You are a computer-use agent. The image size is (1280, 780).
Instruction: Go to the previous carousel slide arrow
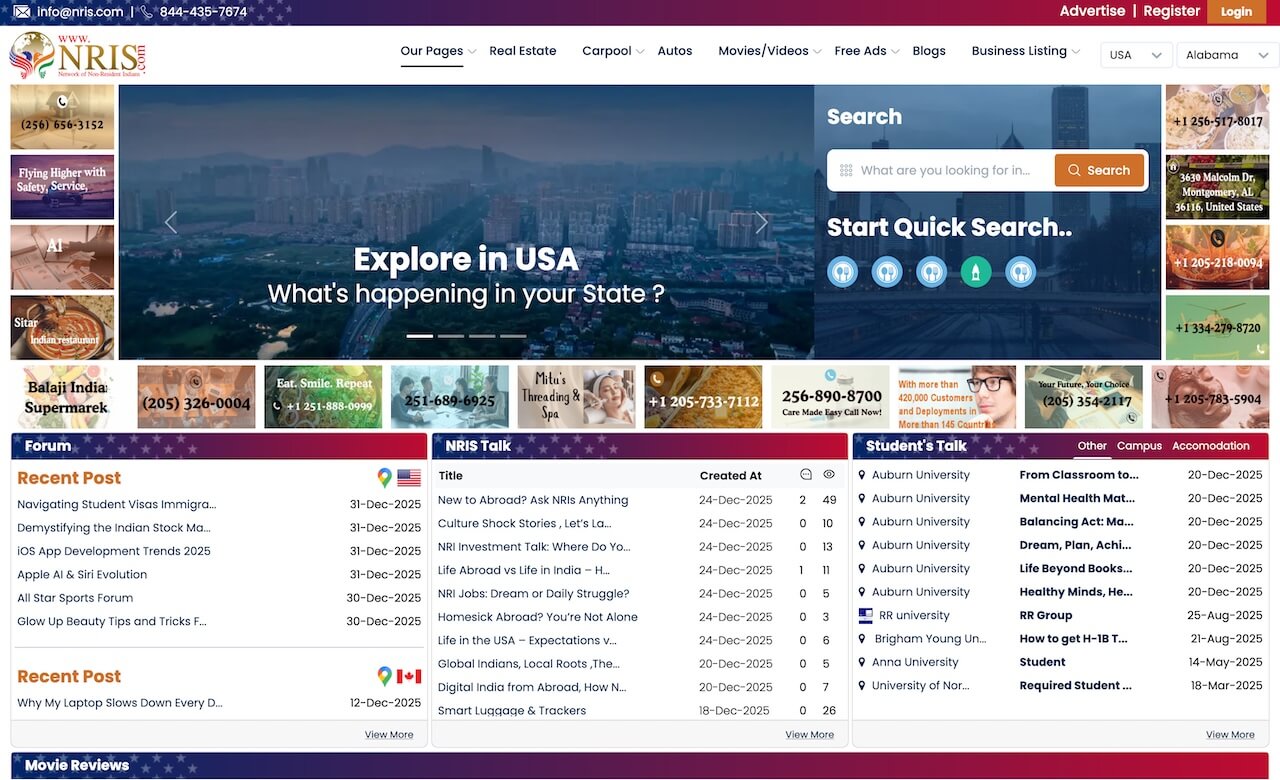tap(171, 223)
